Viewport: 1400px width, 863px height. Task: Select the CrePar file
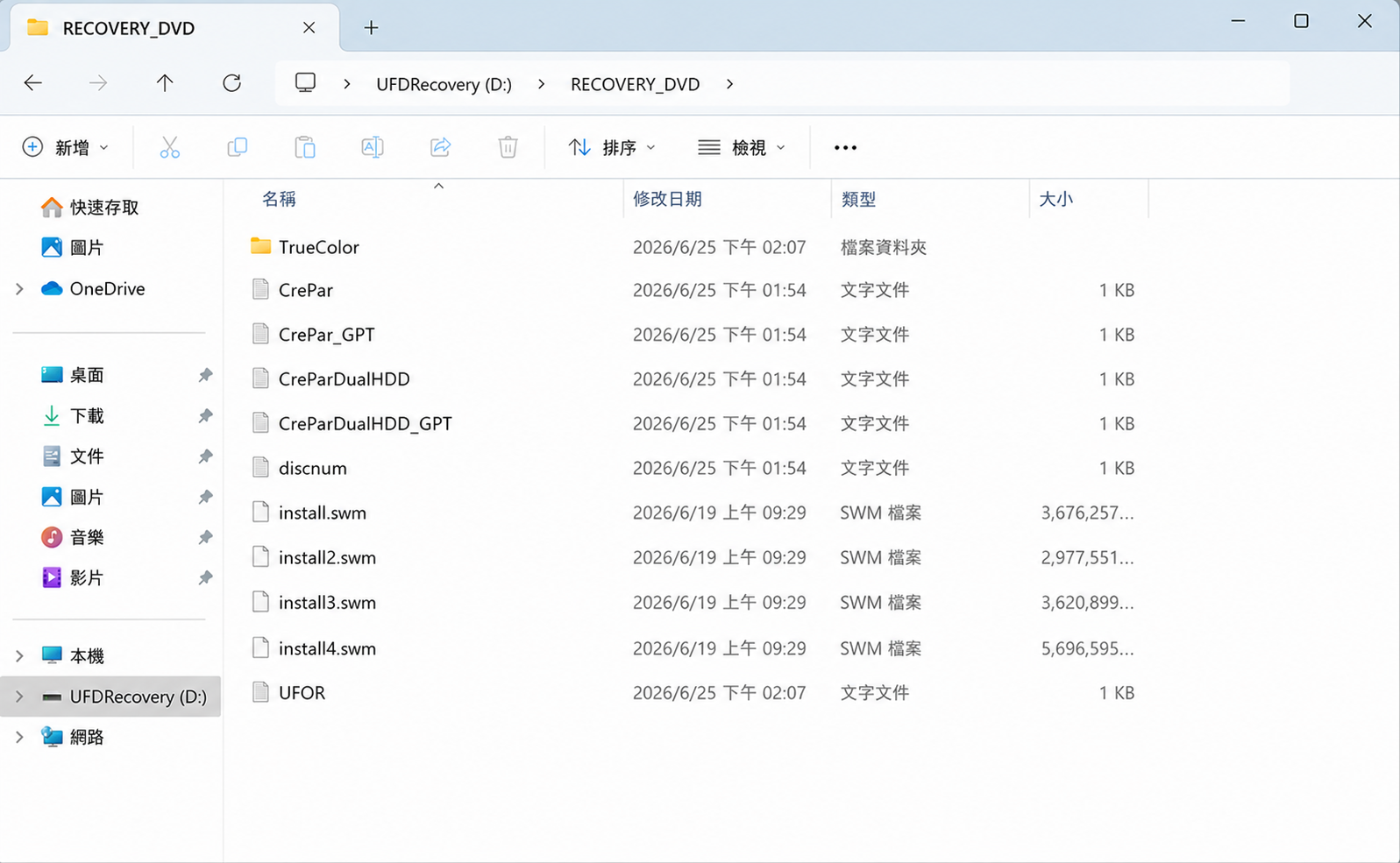(x=305, y=290)
